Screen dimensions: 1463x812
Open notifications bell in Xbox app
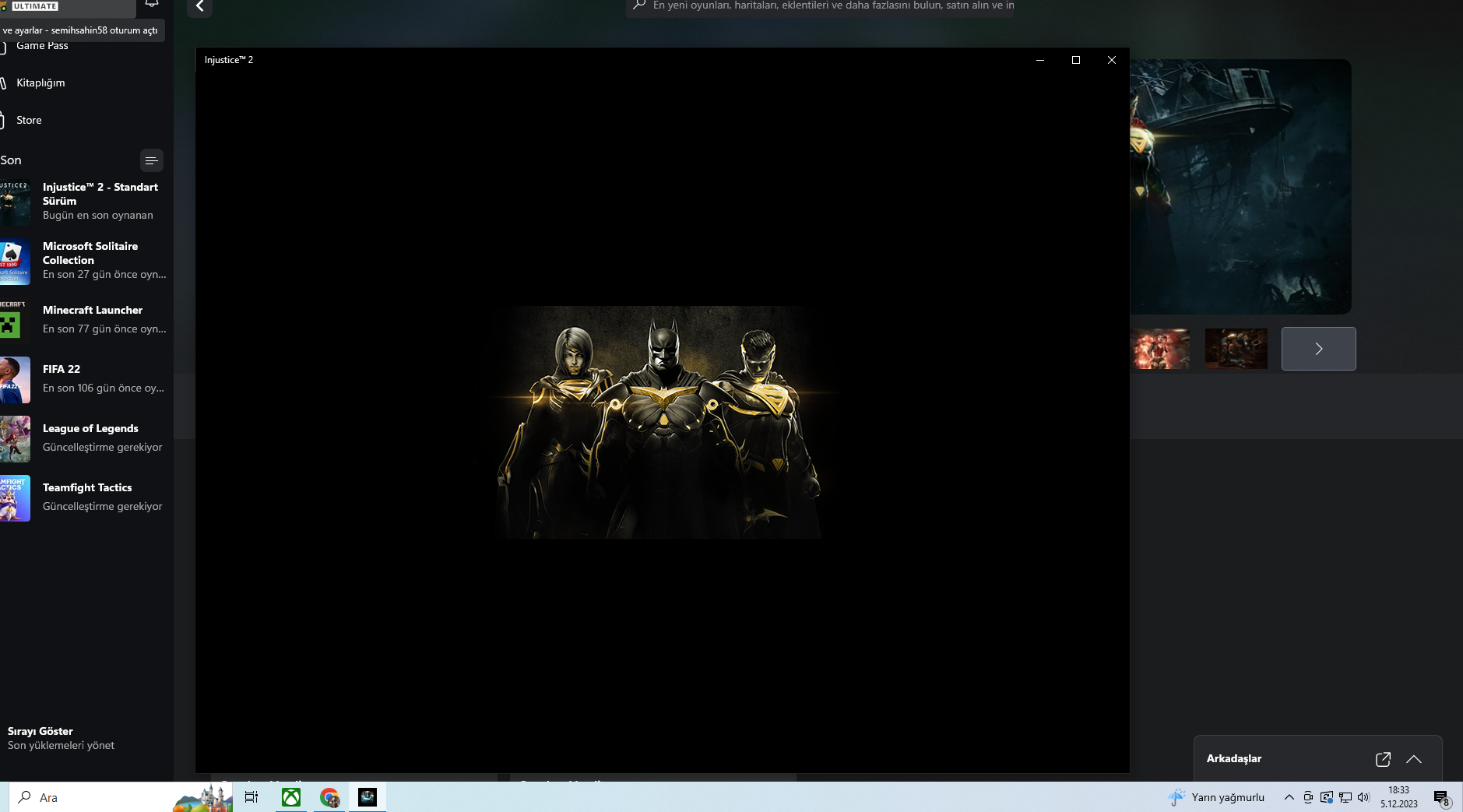151,4
